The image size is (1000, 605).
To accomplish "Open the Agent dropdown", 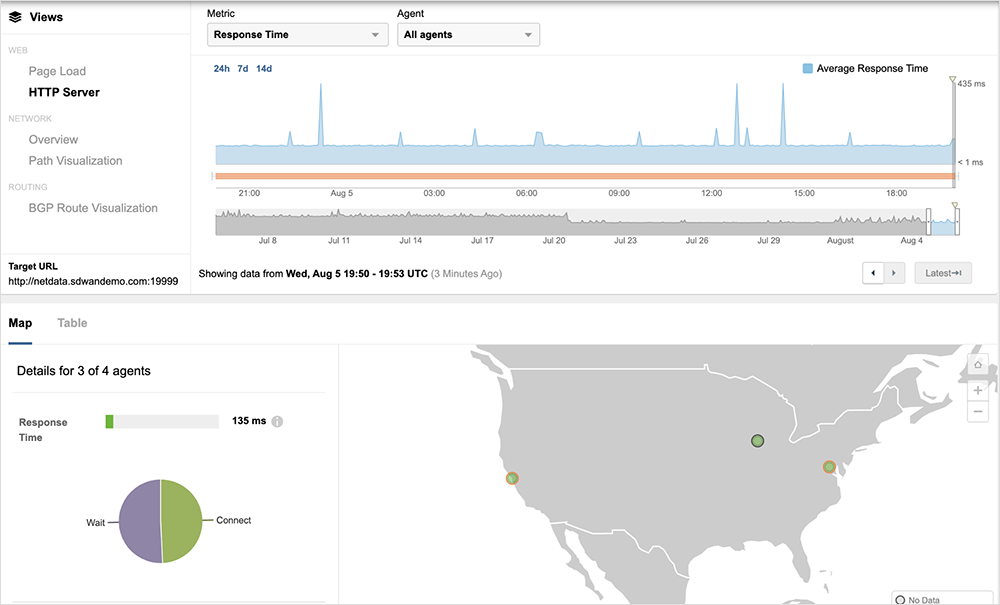I will click(x=468, y=35).
